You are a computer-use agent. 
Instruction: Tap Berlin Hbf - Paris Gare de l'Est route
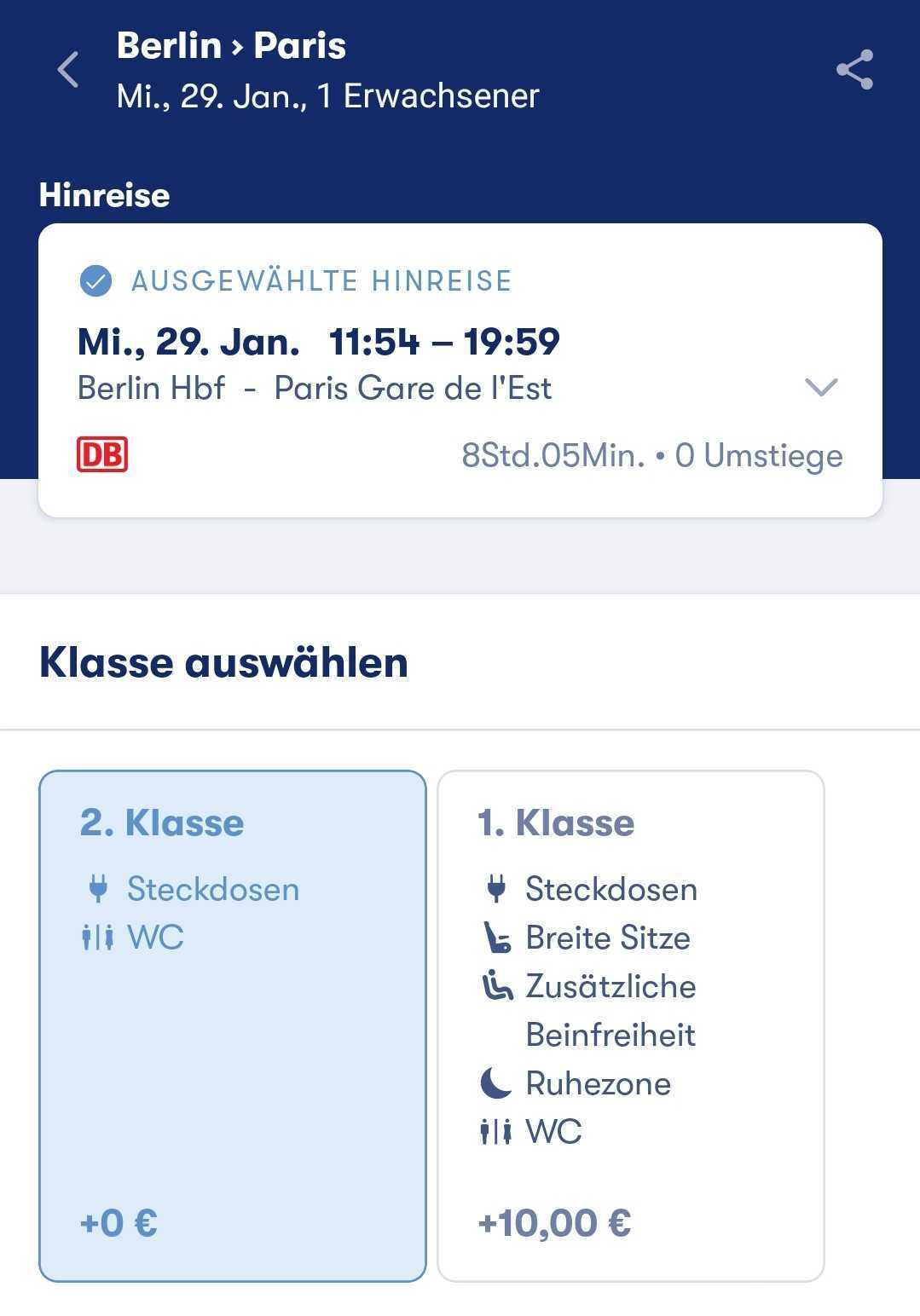click(x=315, y=389)
